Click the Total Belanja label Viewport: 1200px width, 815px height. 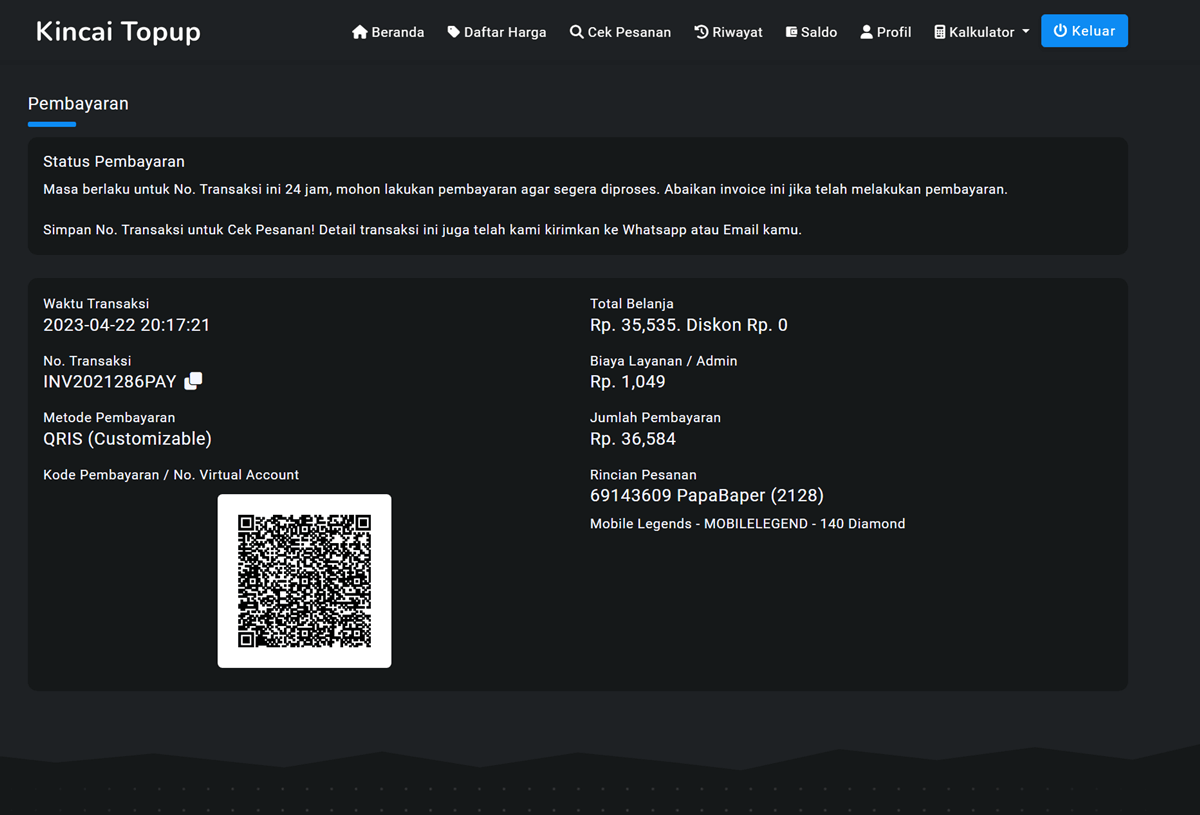(x=632, y=304)
